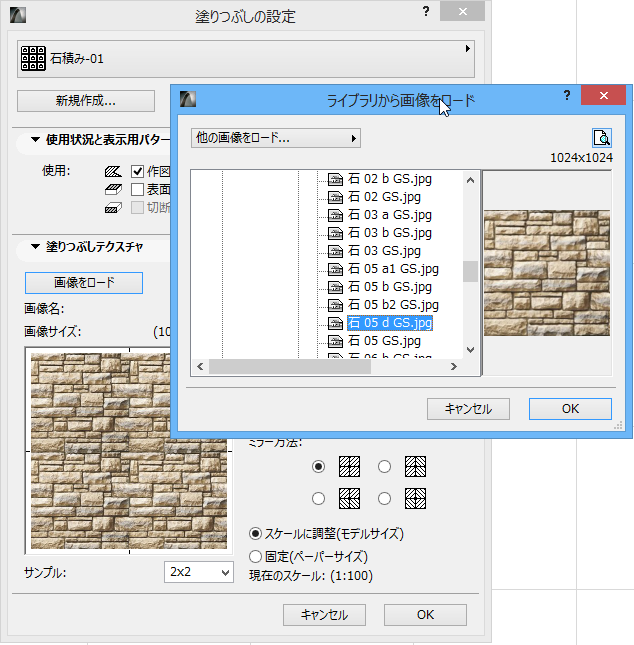This screenshot has height=645, width=634.
Task: Enable the 表面 usage checkbox
Action: point(137,190)
